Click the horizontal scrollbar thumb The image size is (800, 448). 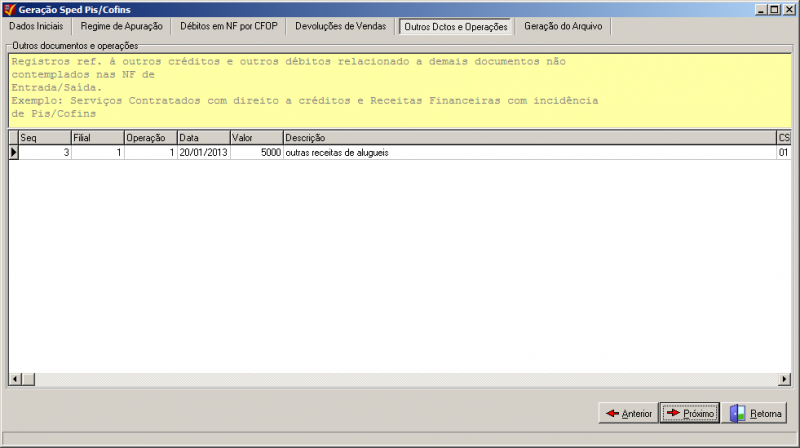click(28, 379)
